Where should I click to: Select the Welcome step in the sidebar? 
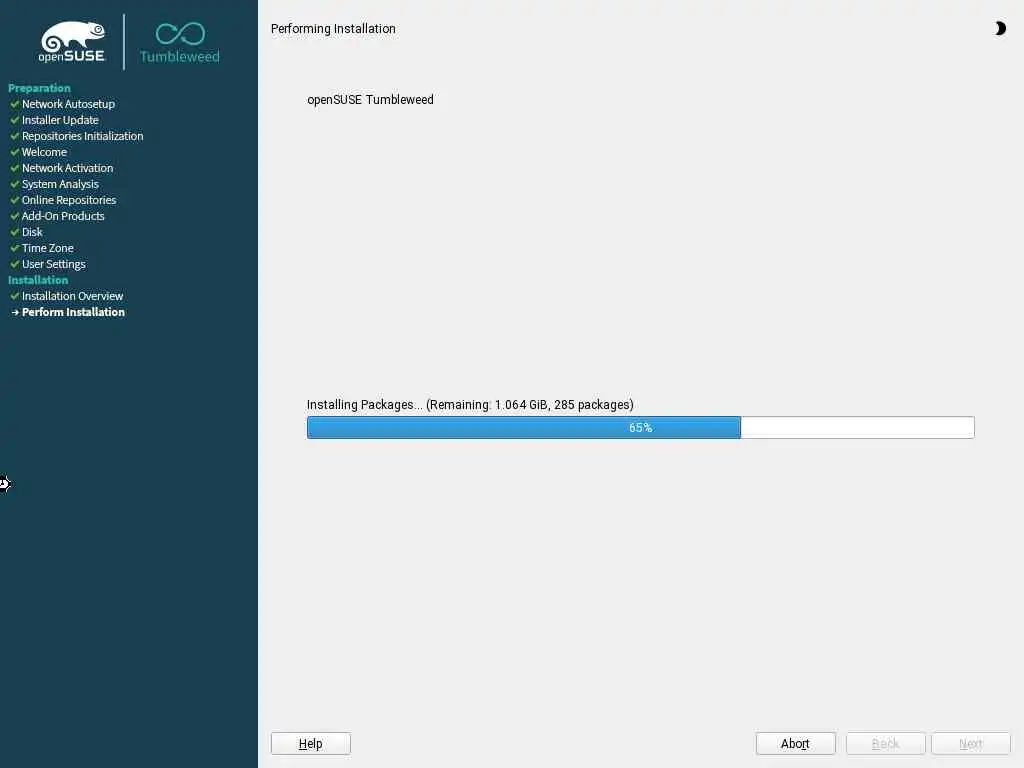point(44,152)
